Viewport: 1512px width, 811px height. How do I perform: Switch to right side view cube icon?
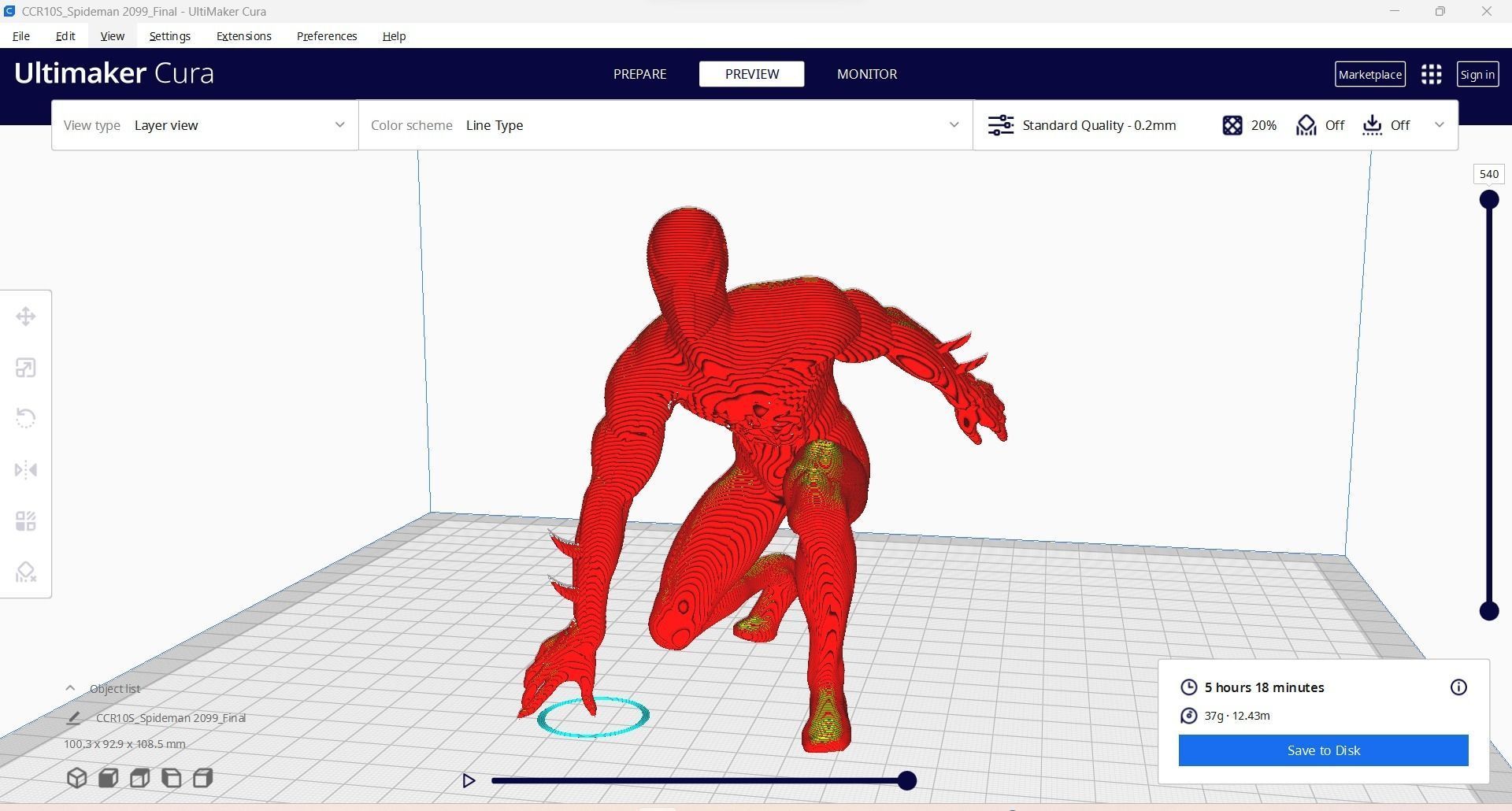click(202, 778)
